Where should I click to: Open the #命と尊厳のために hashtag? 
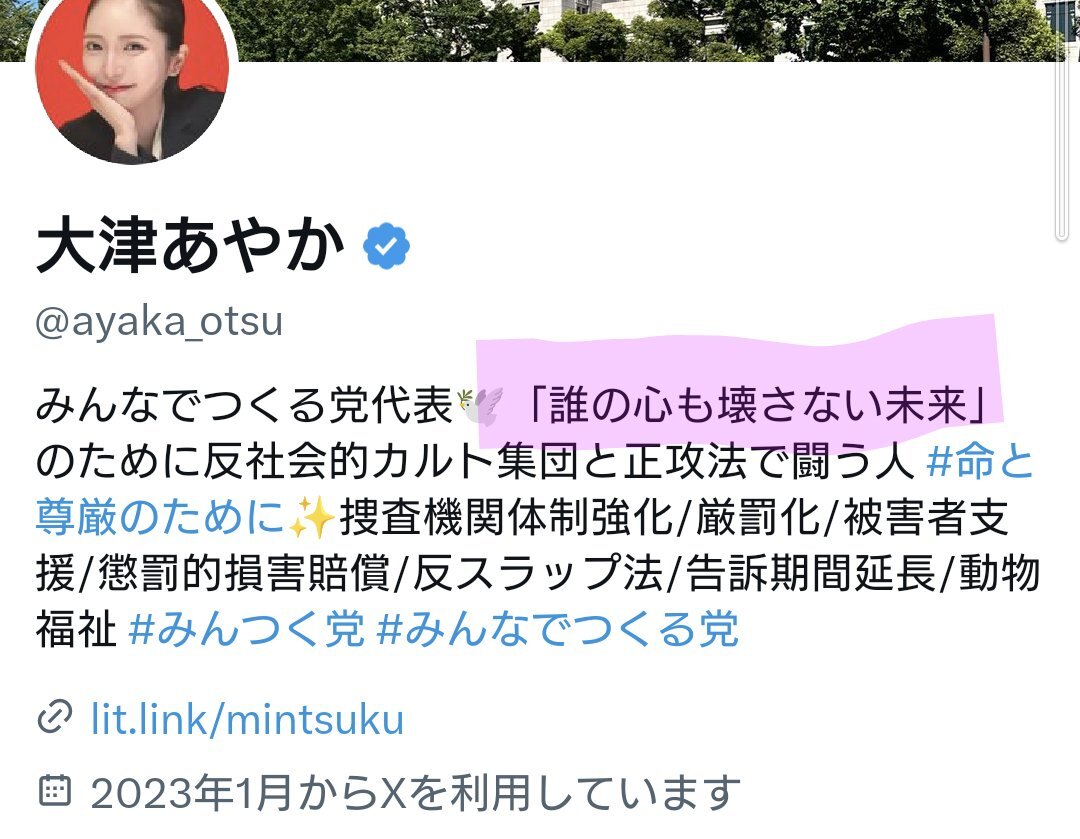[x=534, y=489]
